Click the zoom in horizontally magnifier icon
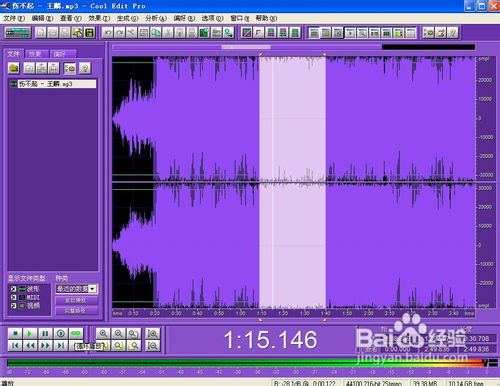 pyautogui.click(x=103, y=333)
